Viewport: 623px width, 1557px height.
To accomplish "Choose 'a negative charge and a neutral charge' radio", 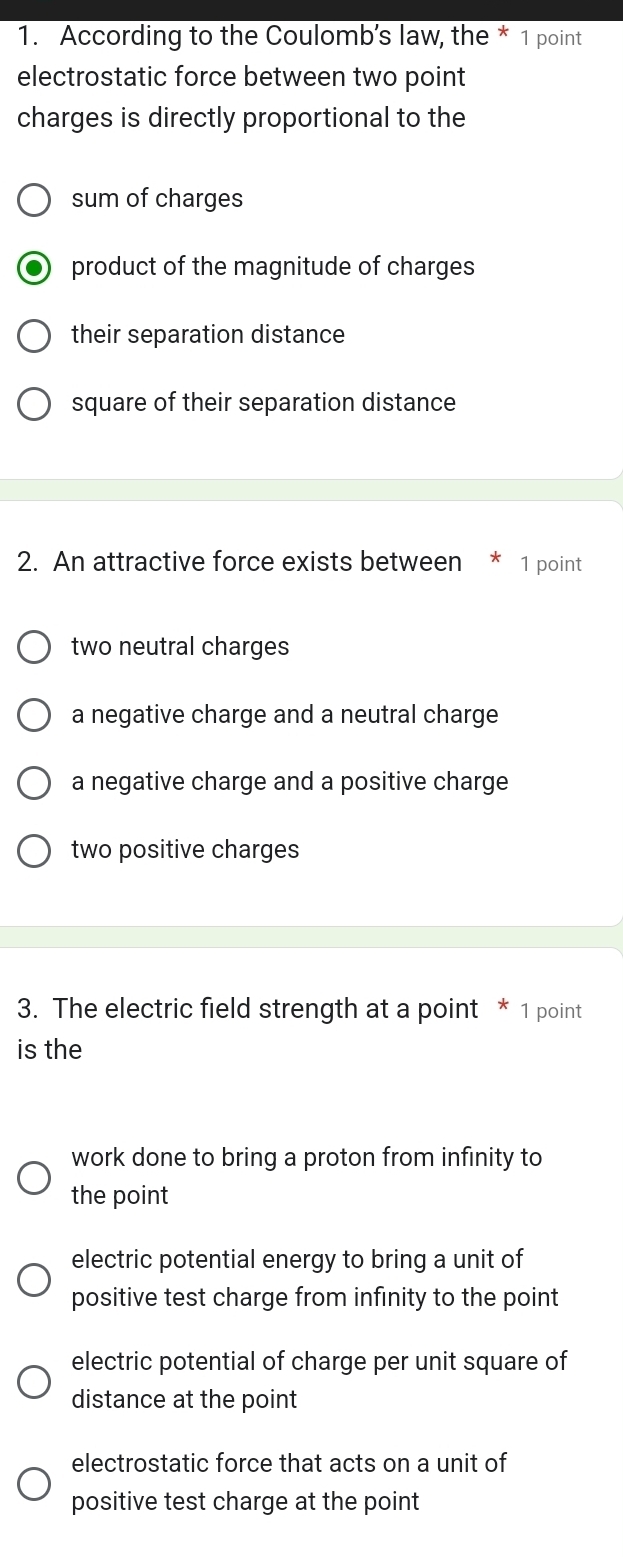I will [34, 716].
